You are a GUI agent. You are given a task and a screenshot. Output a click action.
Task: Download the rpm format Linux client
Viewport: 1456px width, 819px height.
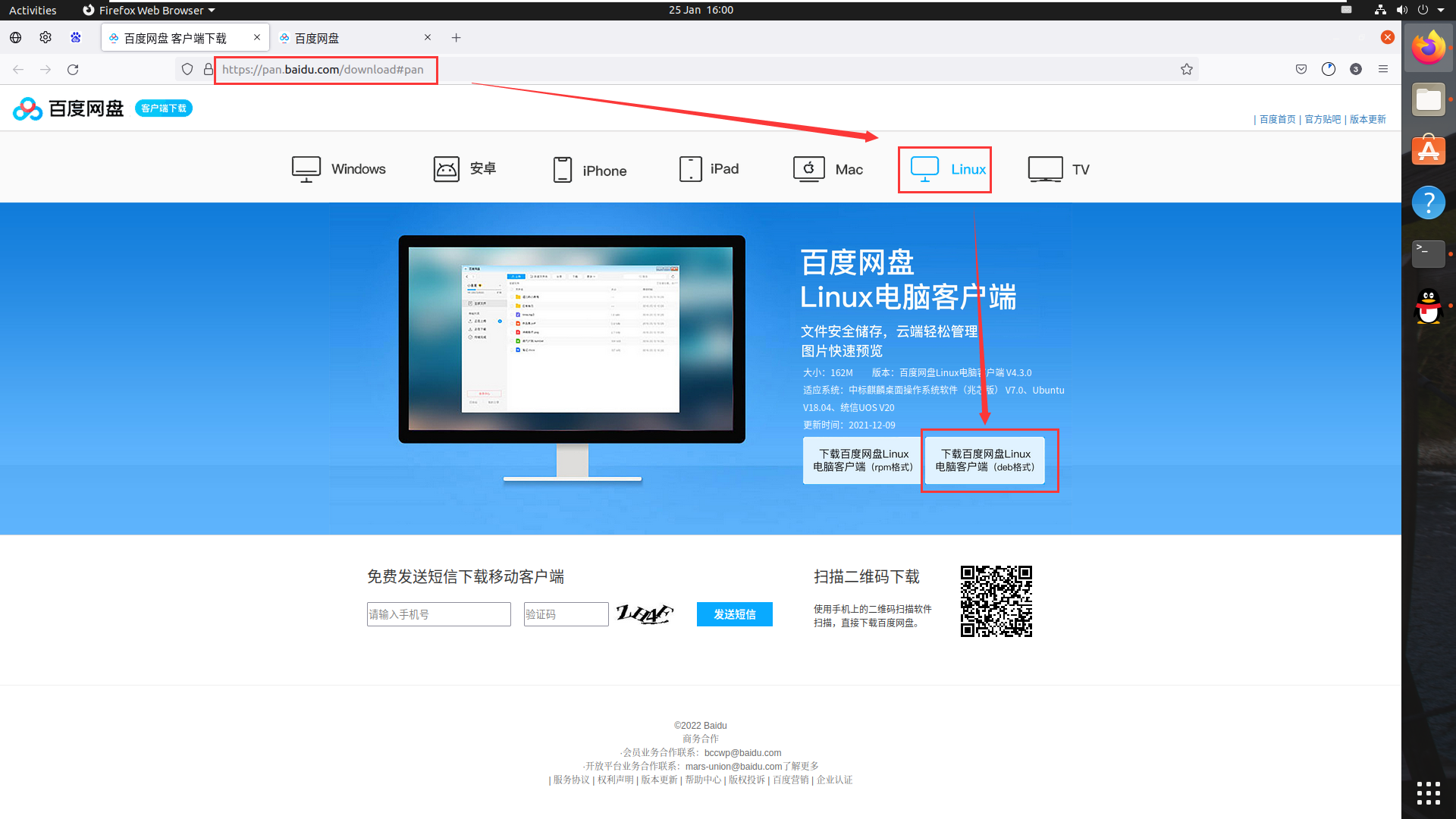coord(863,460)
